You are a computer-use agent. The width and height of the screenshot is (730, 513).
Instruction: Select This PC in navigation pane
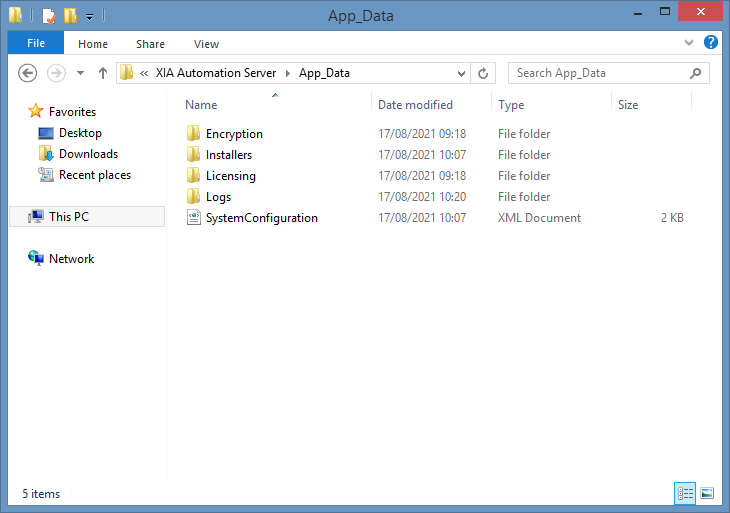coord(87,216)
